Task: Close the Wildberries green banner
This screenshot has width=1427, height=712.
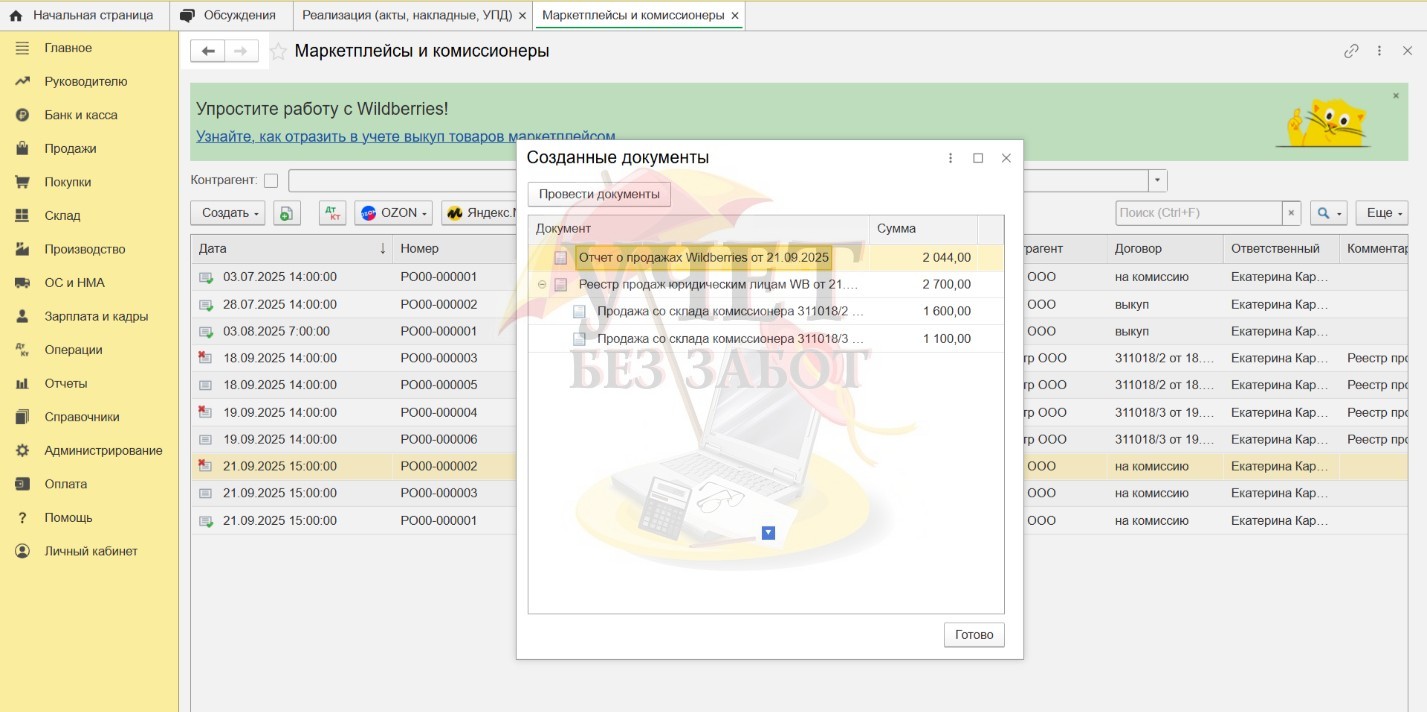Action: click(1396, 96)
